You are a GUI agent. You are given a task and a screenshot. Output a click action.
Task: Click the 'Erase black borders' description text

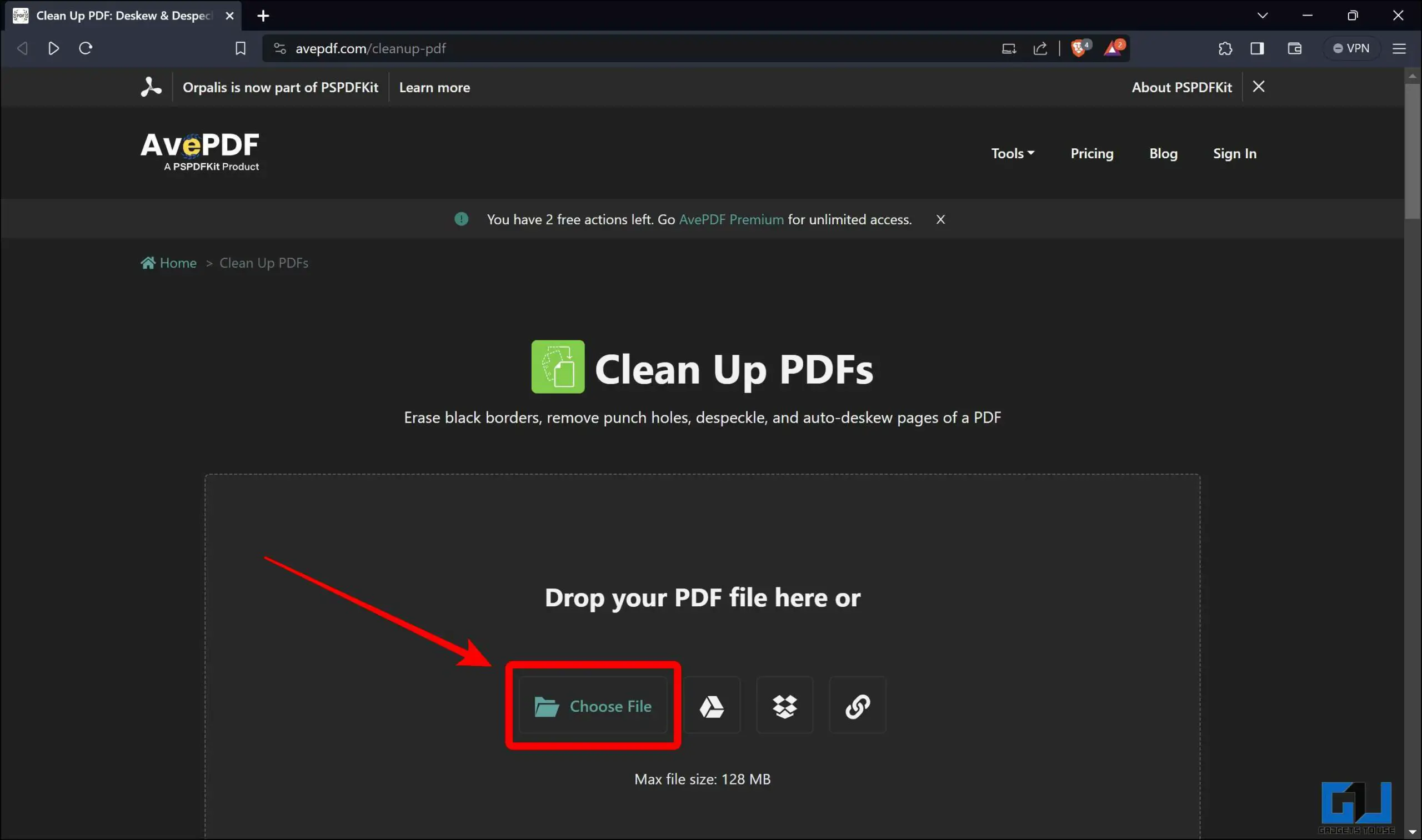[x=702, y=417]
